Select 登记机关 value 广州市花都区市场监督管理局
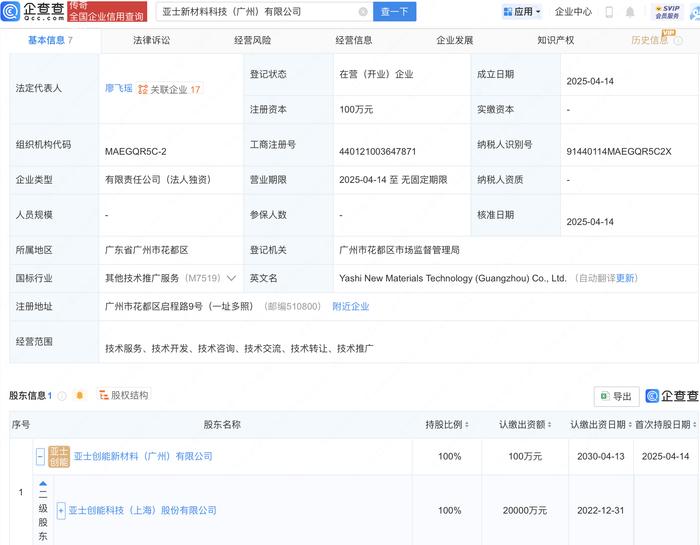Image resolution: width=700 pixels, height=545 pixels. (399, 250)
